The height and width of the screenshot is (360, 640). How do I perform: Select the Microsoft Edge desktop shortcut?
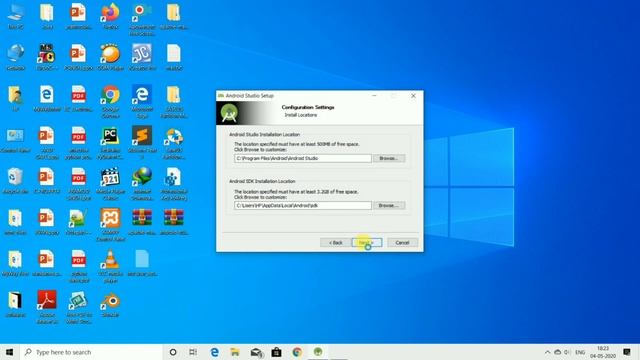(x=142, y=101)
